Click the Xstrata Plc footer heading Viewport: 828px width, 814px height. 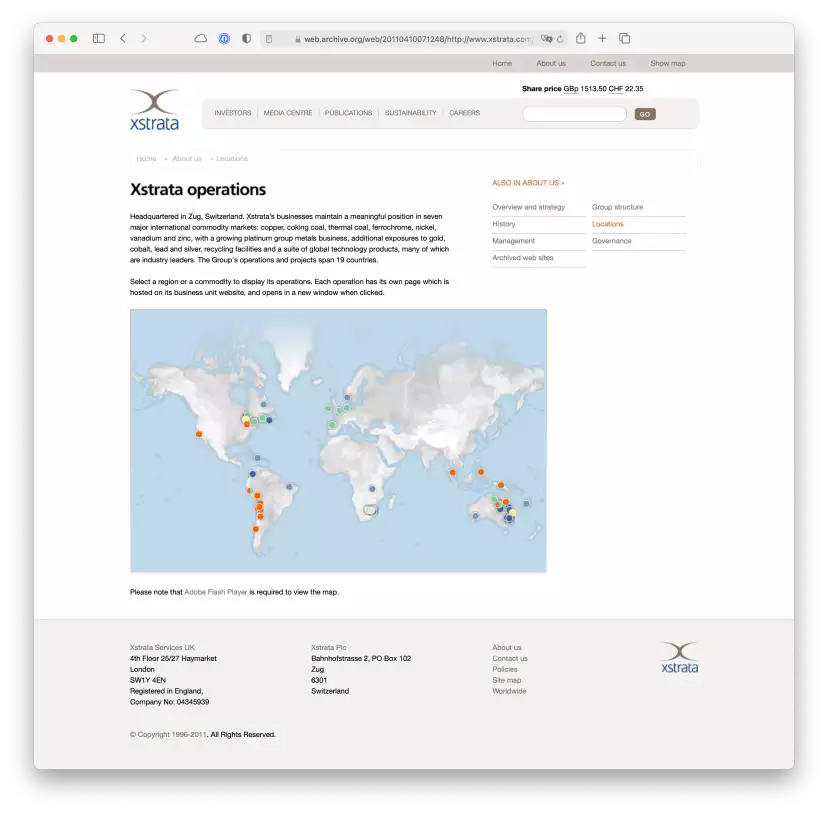tap(328, 648)
